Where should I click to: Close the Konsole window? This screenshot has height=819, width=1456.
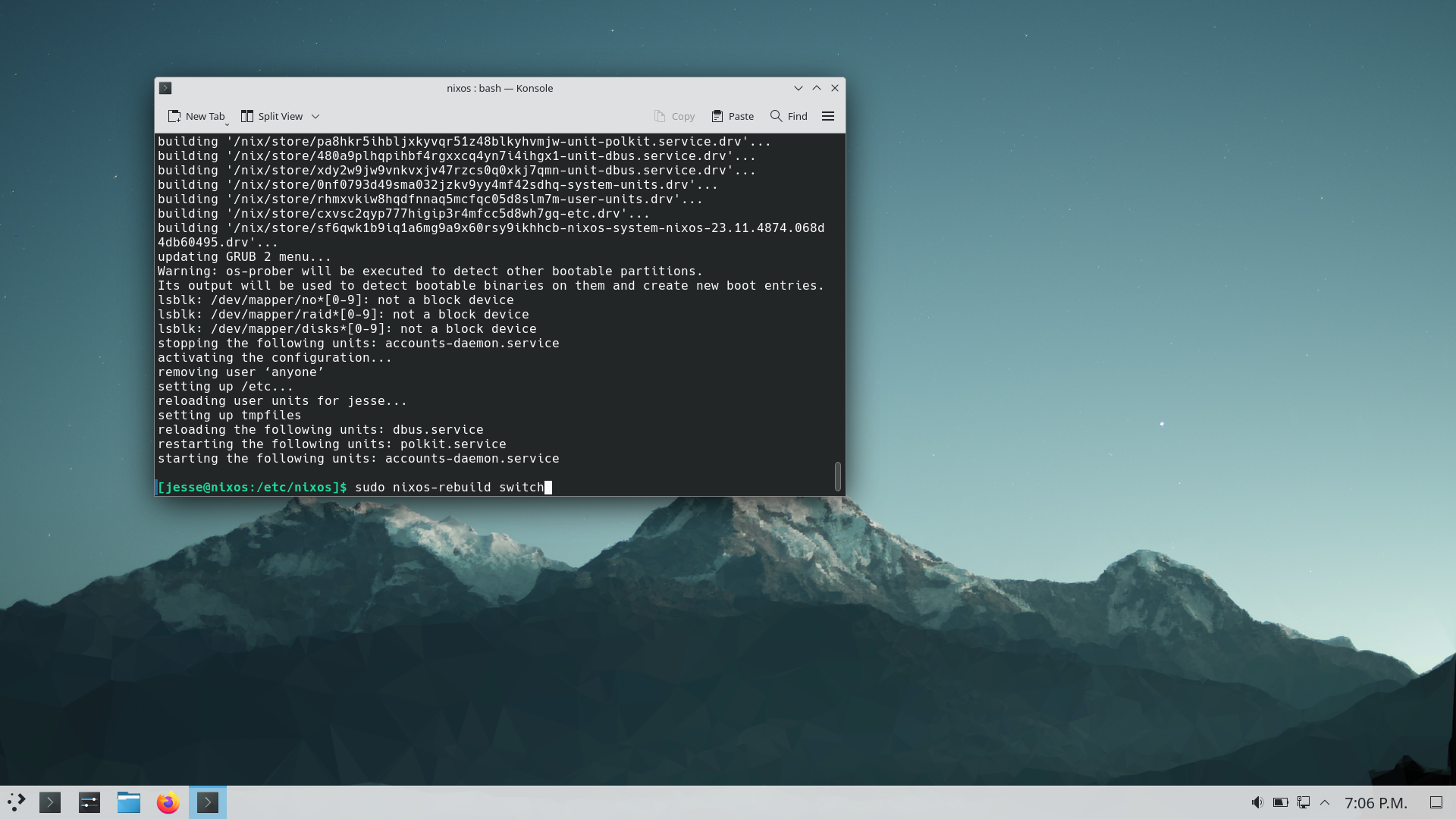[835, 88]
